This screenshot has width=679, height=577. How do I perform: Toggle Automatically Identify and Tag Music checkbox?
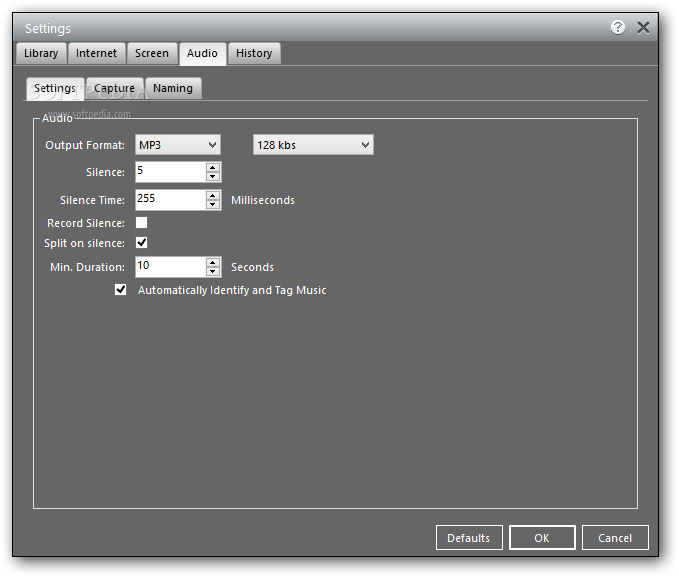click(x=121, y=289)
